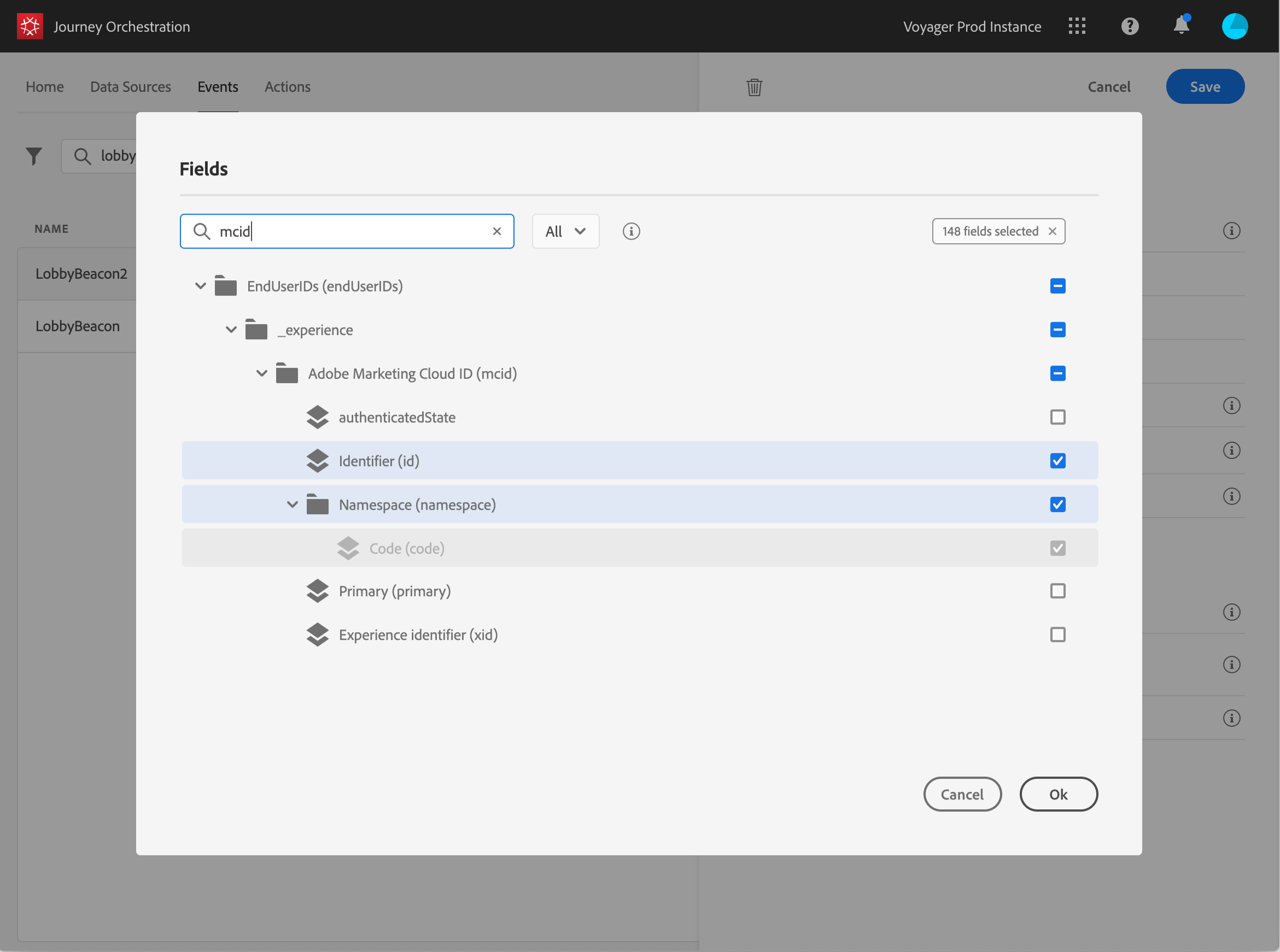
Task: Uncheck the Identifier (id) checkbox
Action: click(x=1057, y=461)
